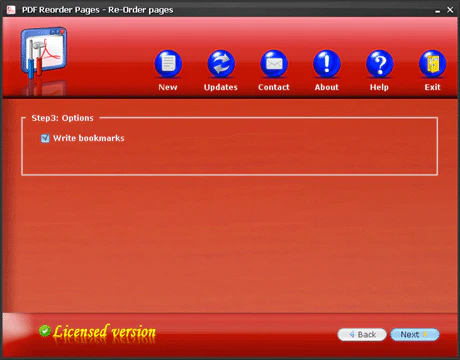Close the PDF Reorder Pages window

tap(450, 10)
